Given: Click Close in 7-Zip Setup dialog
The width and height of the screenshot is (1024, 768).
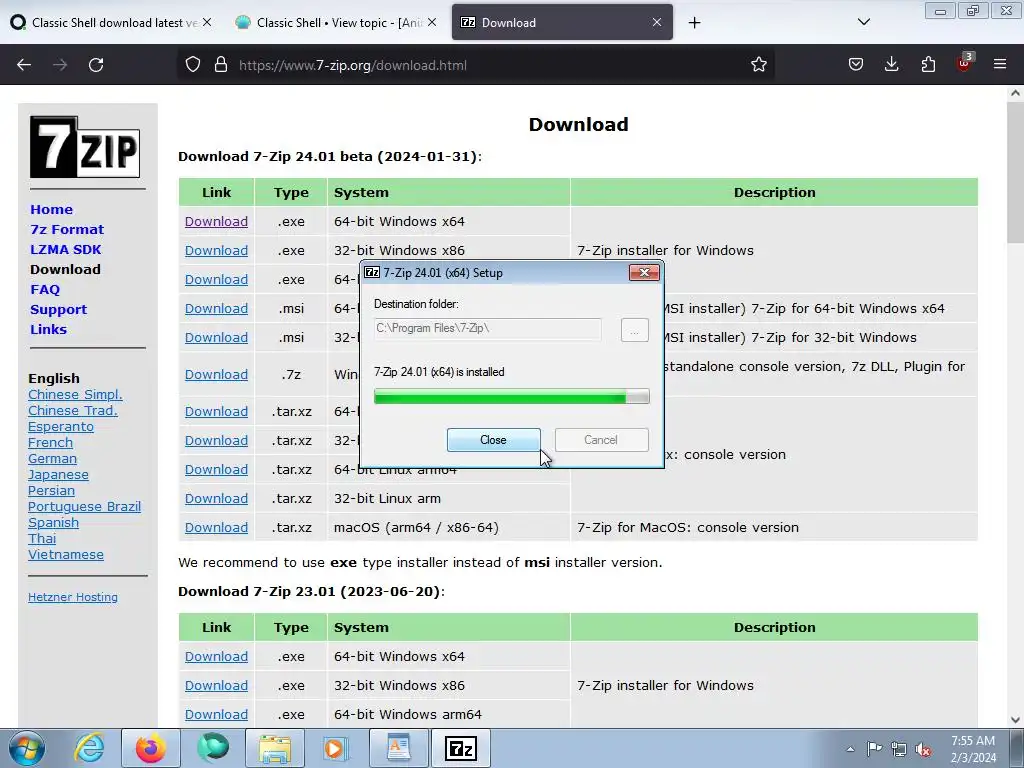Looking at the screenshot, I should (x=493, y=440).
